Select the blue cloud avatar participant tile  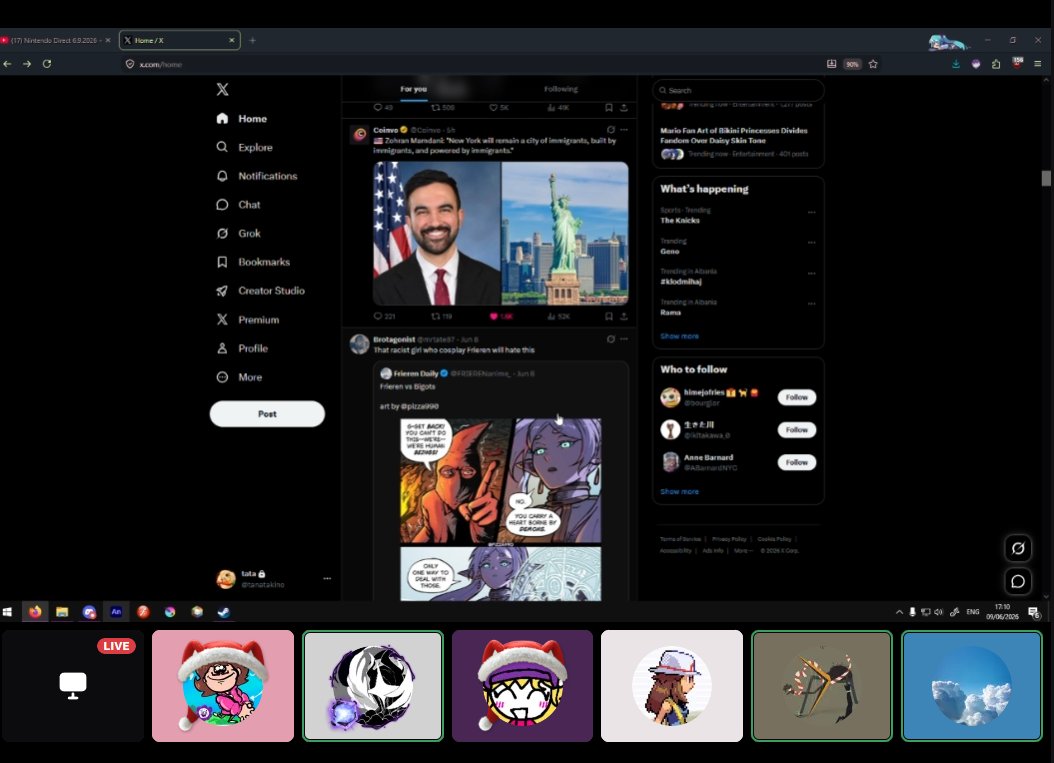point(971,686)
